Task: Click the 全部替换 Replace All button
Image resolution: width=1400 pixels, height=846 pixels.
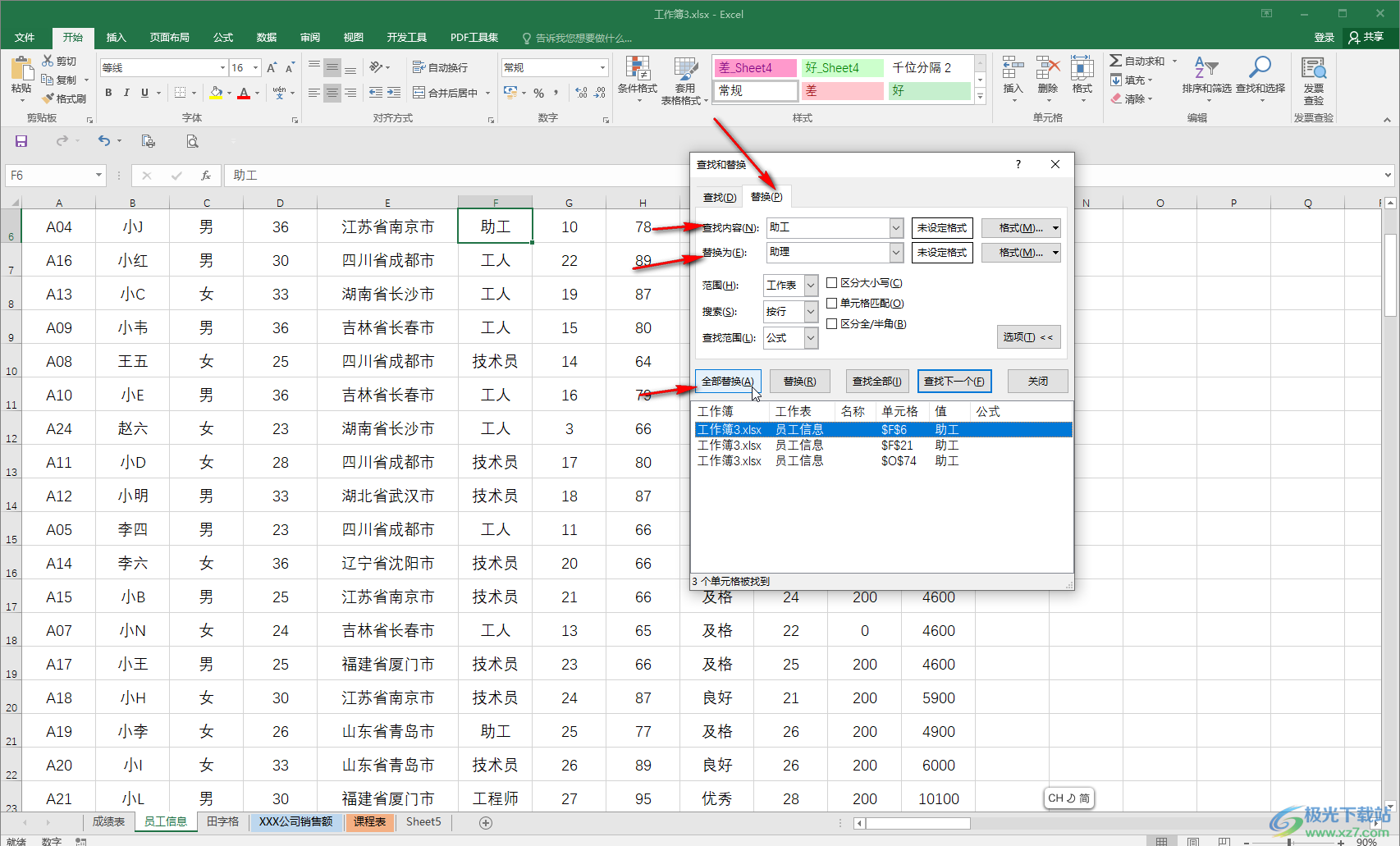Action: [x=728, y=382]
